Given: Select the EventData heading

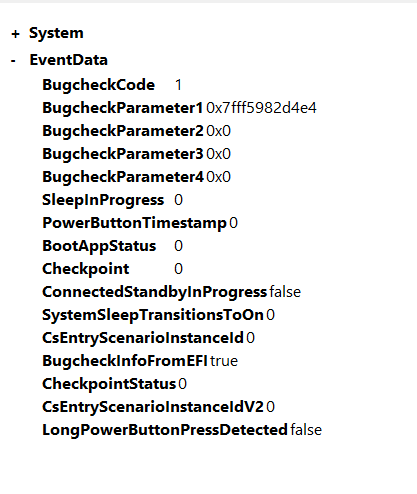Looking at the screenshot, I should point(69,60).
